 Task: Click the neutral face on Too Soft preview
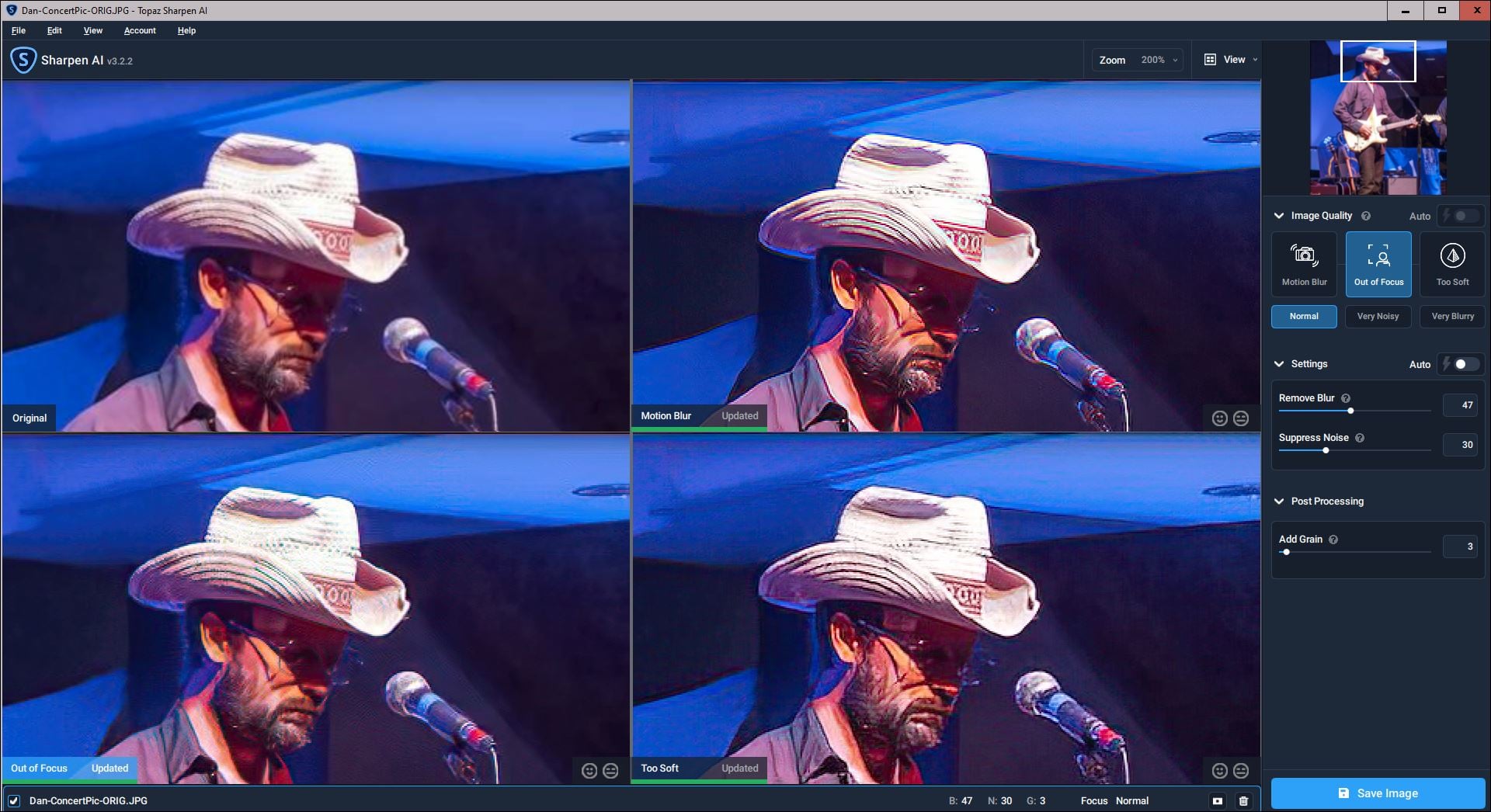coord(1241,770)
